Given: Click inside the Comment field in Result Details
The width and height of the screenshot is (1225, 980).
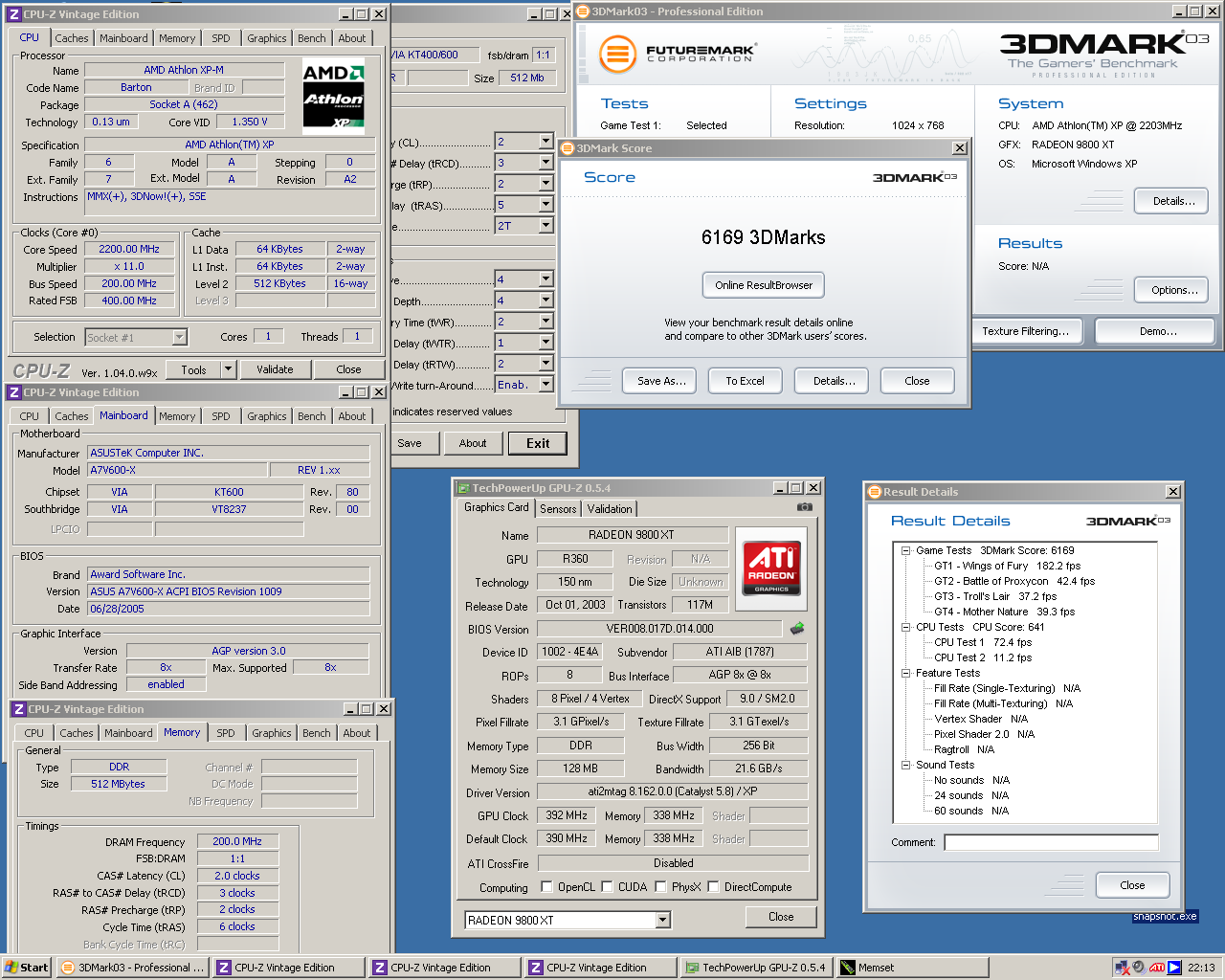Looking at the screenshot, I should coord(1051,842).
